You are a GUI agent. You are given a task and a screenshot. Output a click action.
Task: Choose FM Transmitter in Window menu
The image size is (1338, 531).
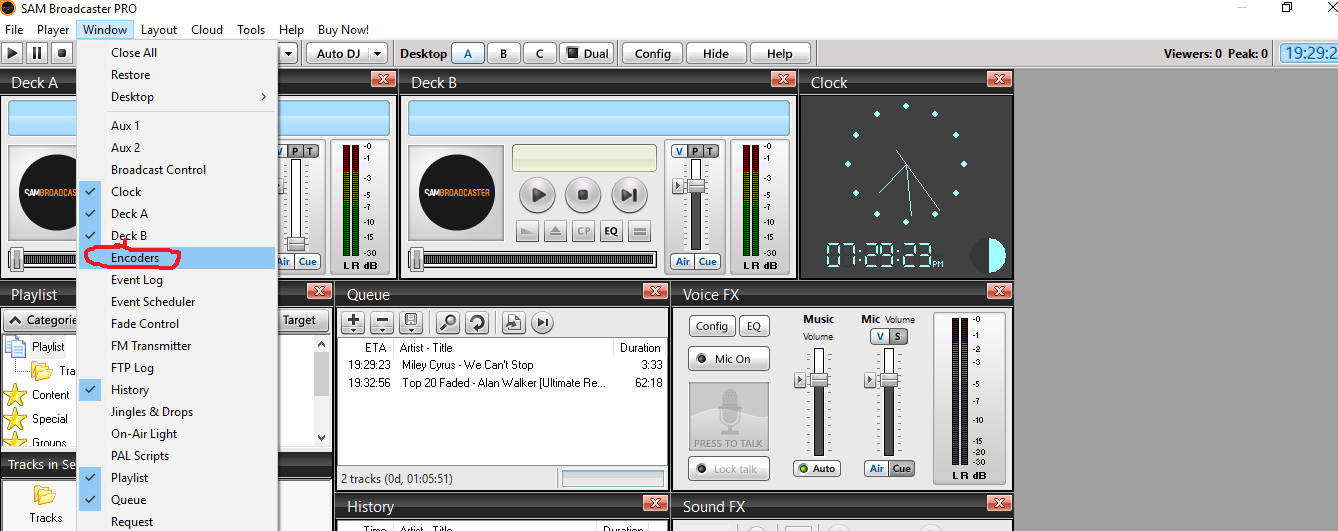(177, 346)
